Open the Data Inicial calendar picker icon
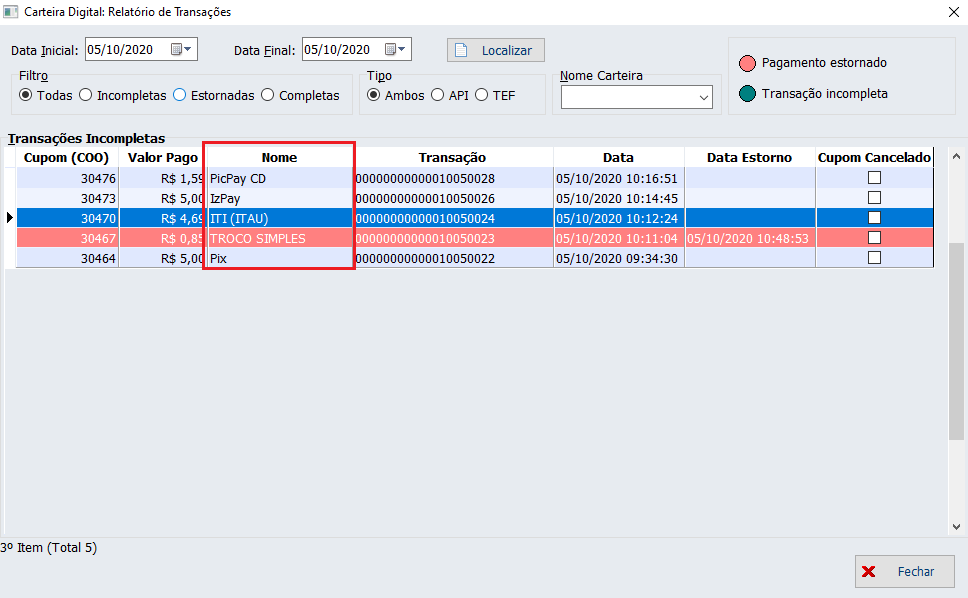Screen dimensions: 968x598 (176, 50)
